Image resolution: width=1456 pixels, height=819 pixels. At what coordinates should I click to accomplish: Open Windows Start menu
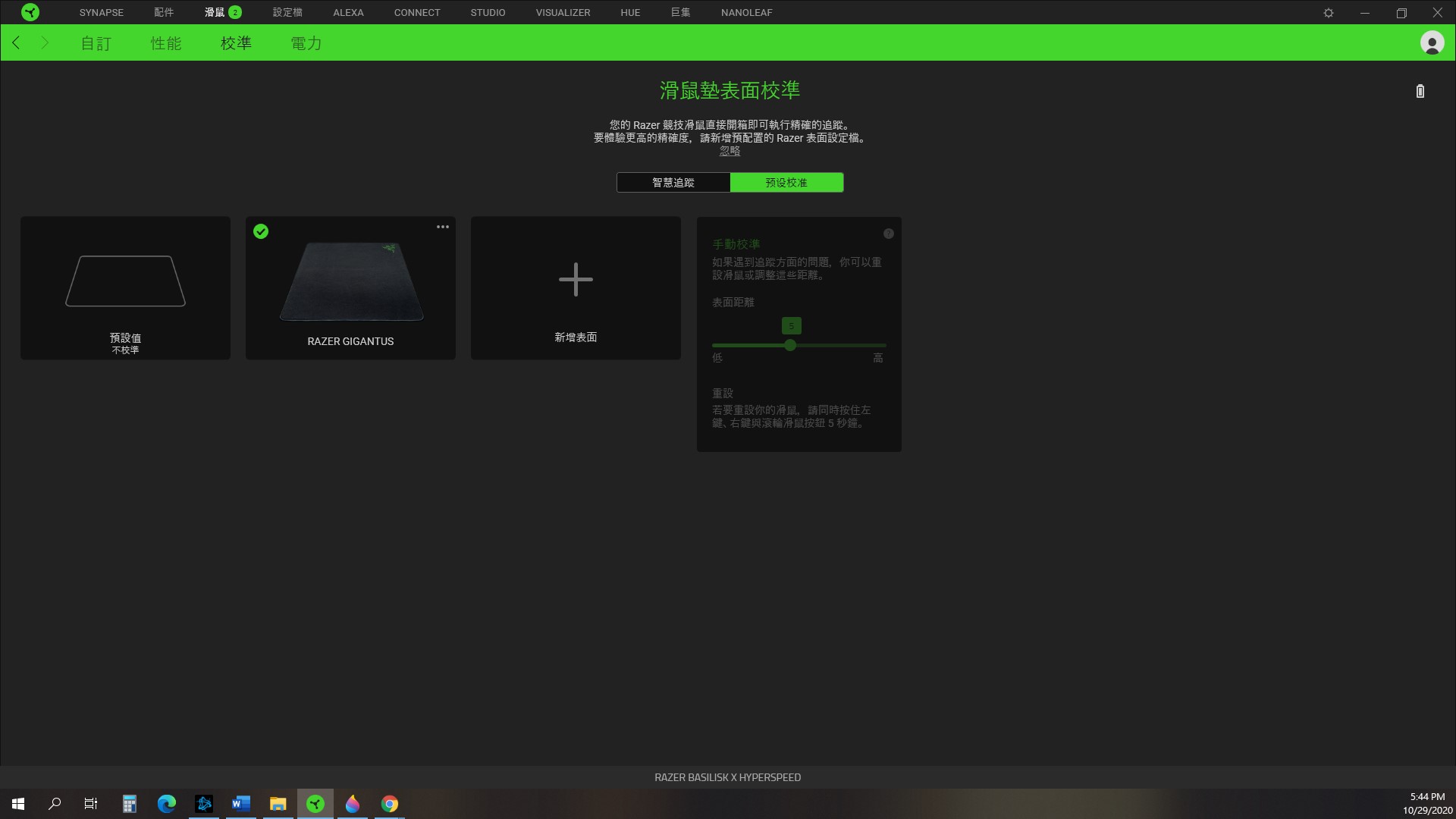coord(18,804)
